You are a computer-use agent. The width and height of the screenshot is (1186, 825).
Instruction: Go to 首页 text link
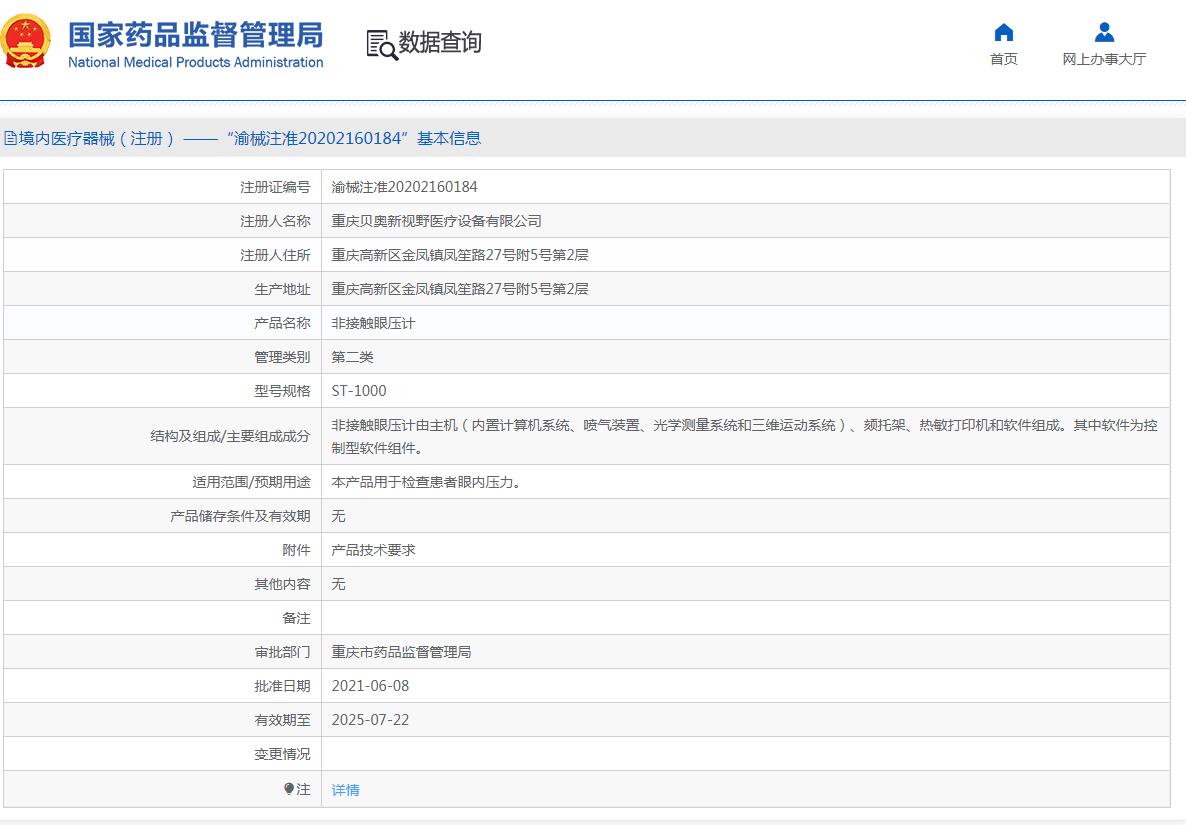(1004, 59)
